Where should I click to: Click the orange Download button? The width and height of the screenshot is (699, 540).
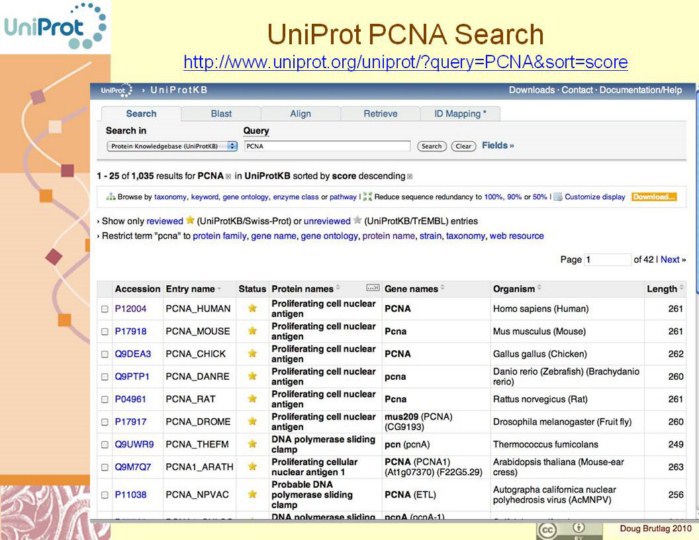click(653, 197)
